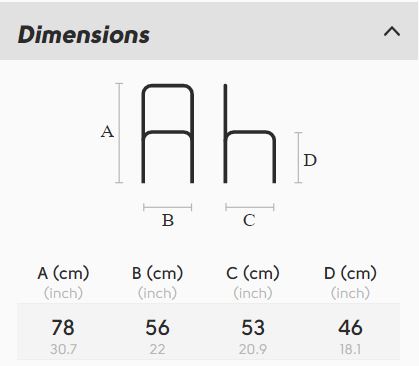Click the horizontal measurement line above B

pyautogui.click(x=168, y=207)
